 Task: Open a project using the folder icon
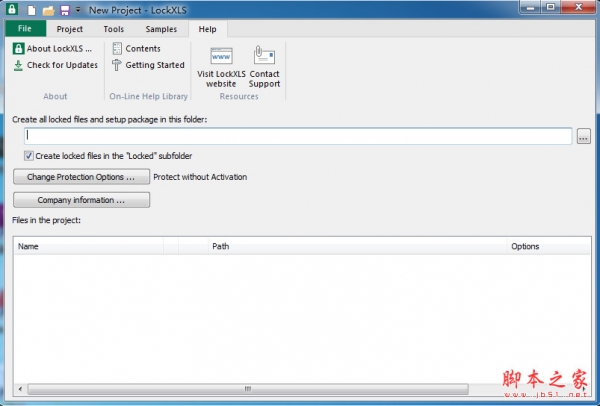[49, 11]
